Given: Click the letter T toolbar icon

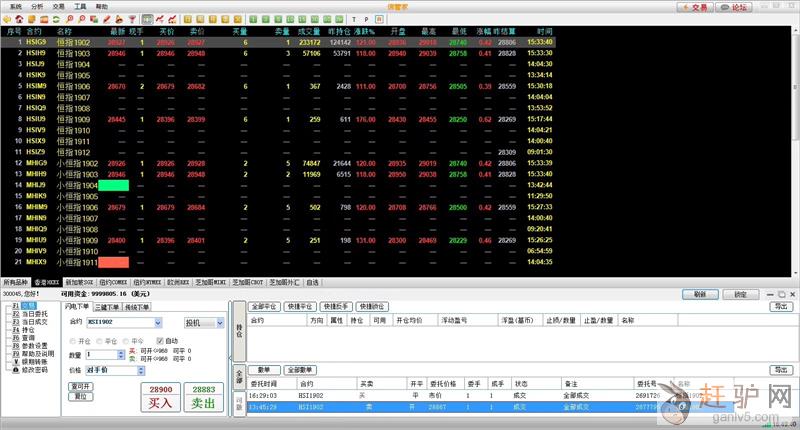Looking at the screenshot, I should point(354,18).
